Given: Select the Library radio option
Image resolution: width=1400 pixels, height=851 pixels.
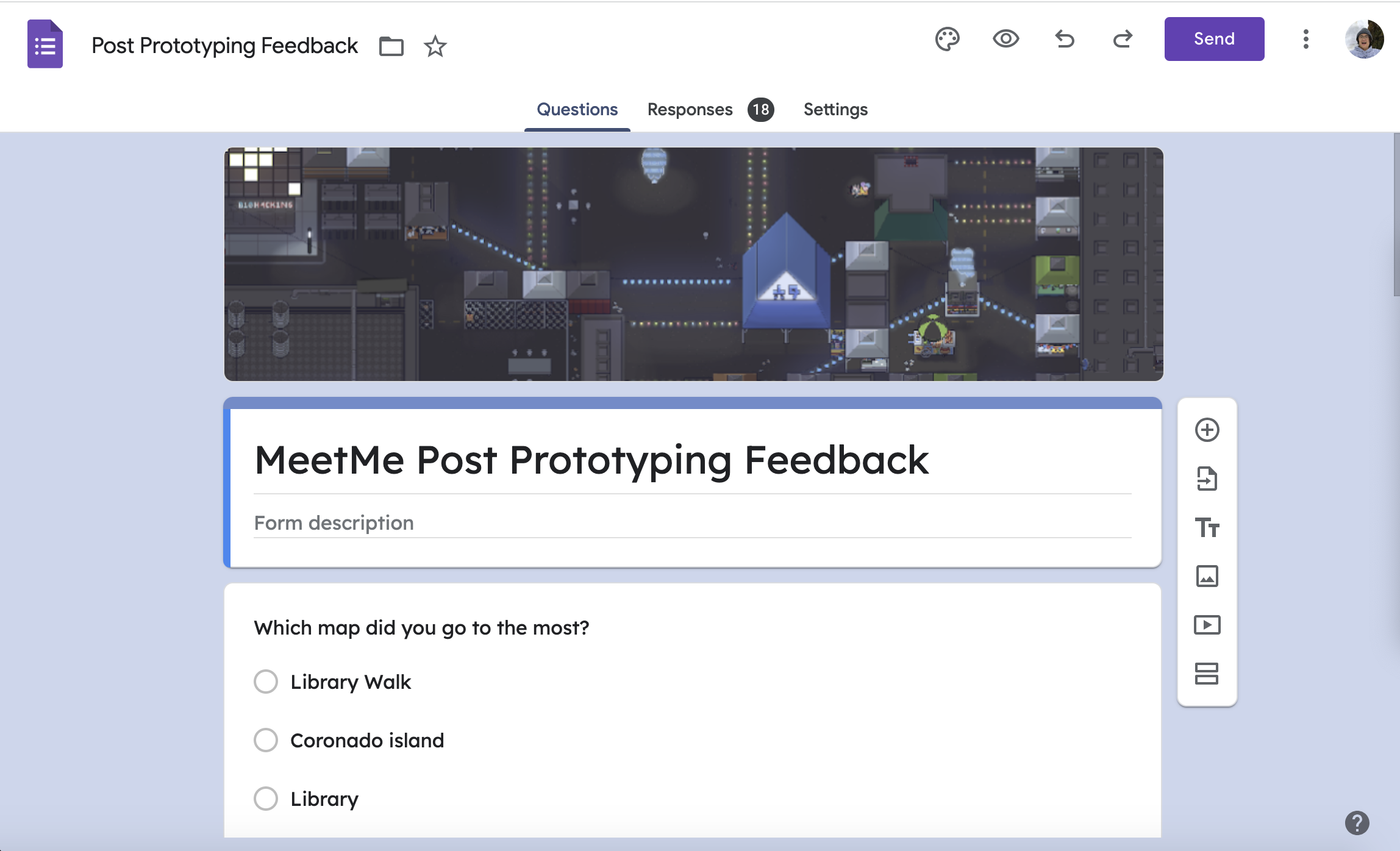Looking at the screenshot, I should (266, 799).
